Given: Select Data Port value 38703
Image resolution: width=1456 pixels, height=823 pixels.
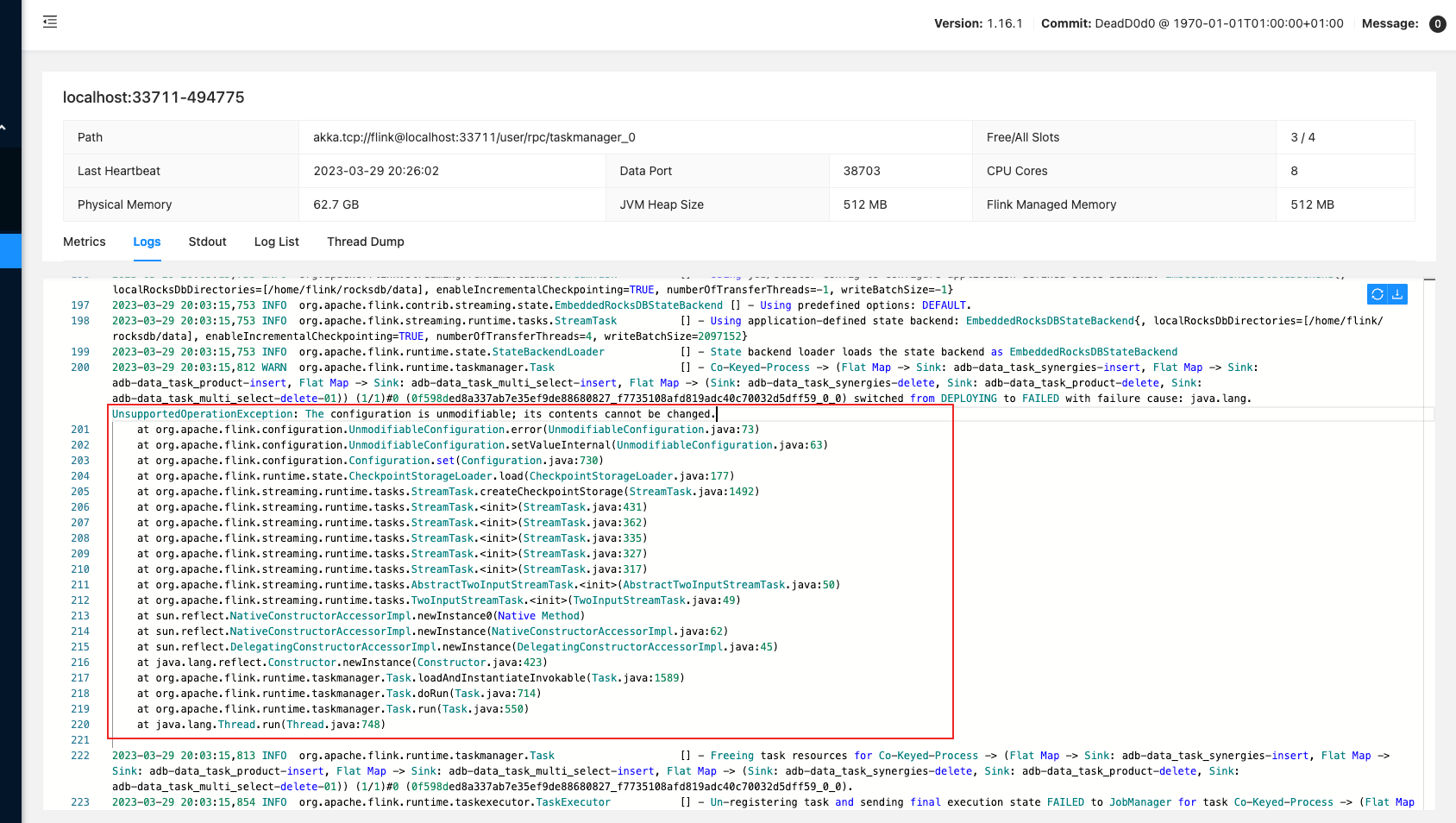Looking at the screenshot, I should click(x=862, y=171).
